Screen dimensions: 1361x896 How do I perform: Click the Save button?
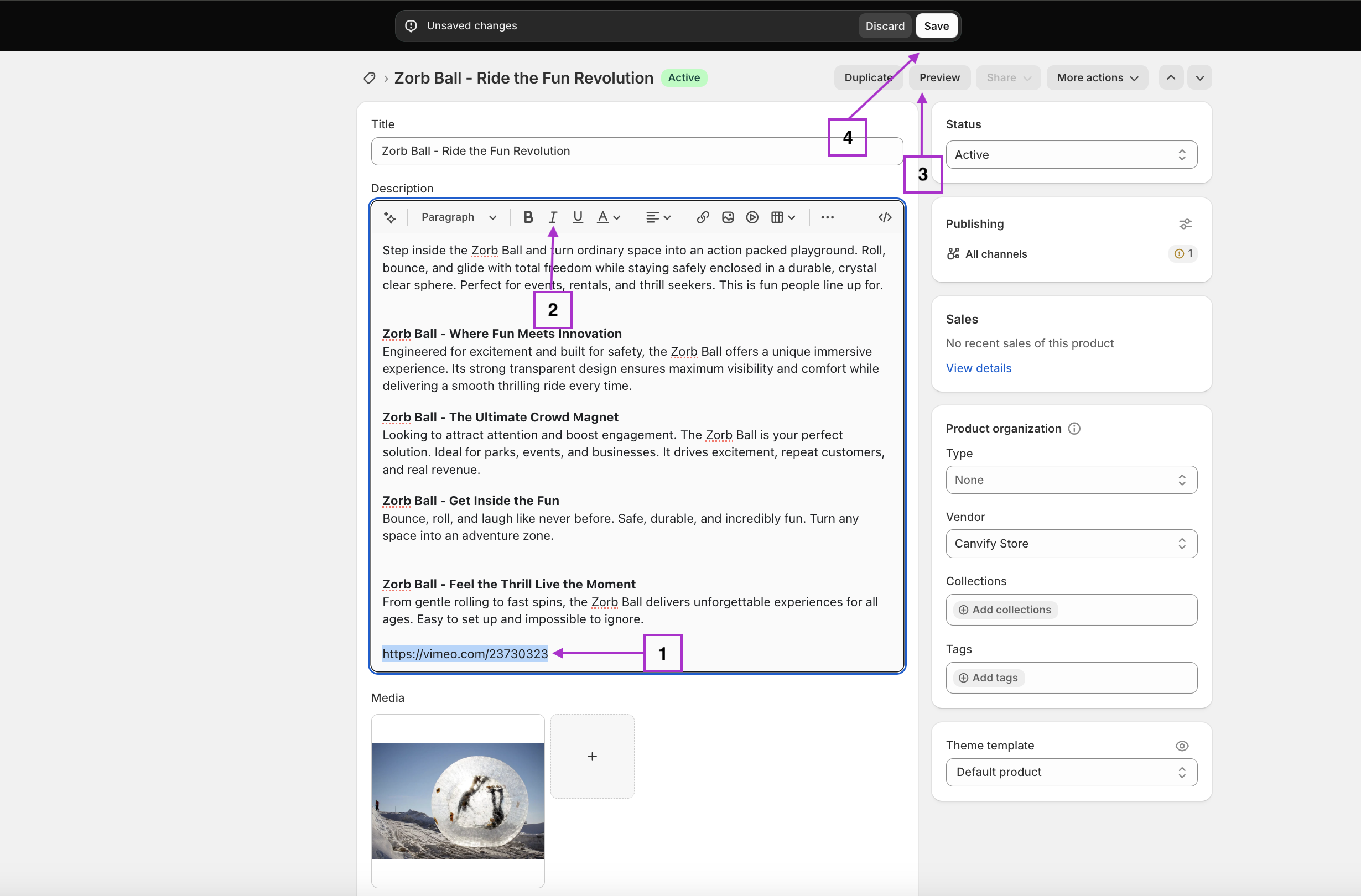(x=936, y=26)
